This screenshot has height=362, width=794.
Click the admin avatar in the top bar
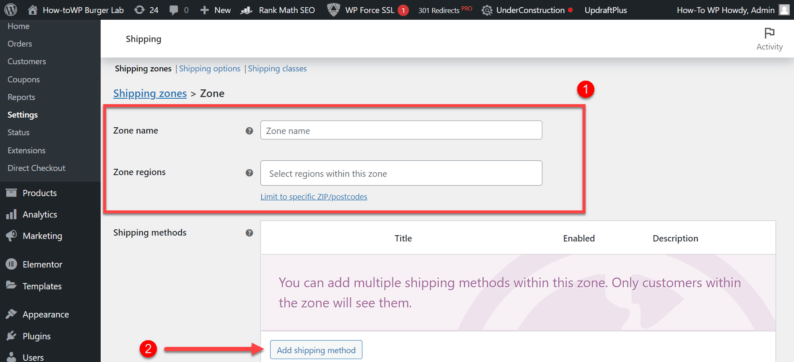783,10
